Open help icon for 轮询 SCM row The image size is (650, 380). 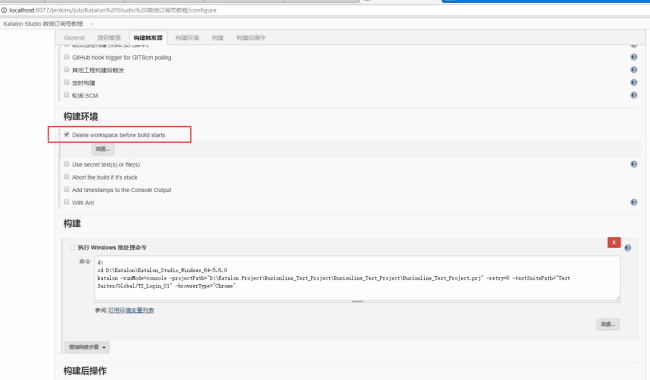[633, 95]
